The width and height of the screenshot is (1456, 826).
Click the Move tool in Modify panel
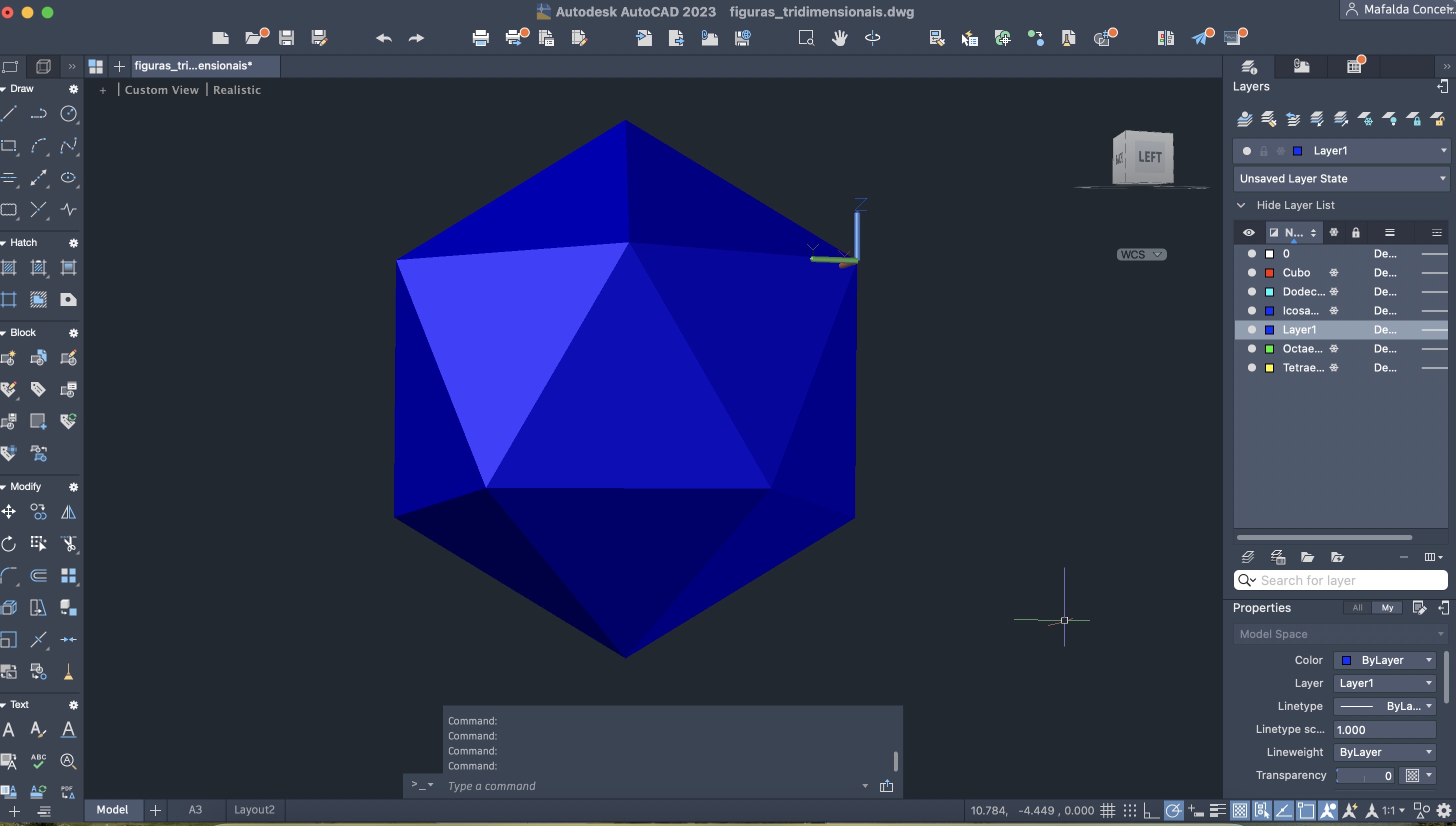pyautogui.click(x=9, y=512)
